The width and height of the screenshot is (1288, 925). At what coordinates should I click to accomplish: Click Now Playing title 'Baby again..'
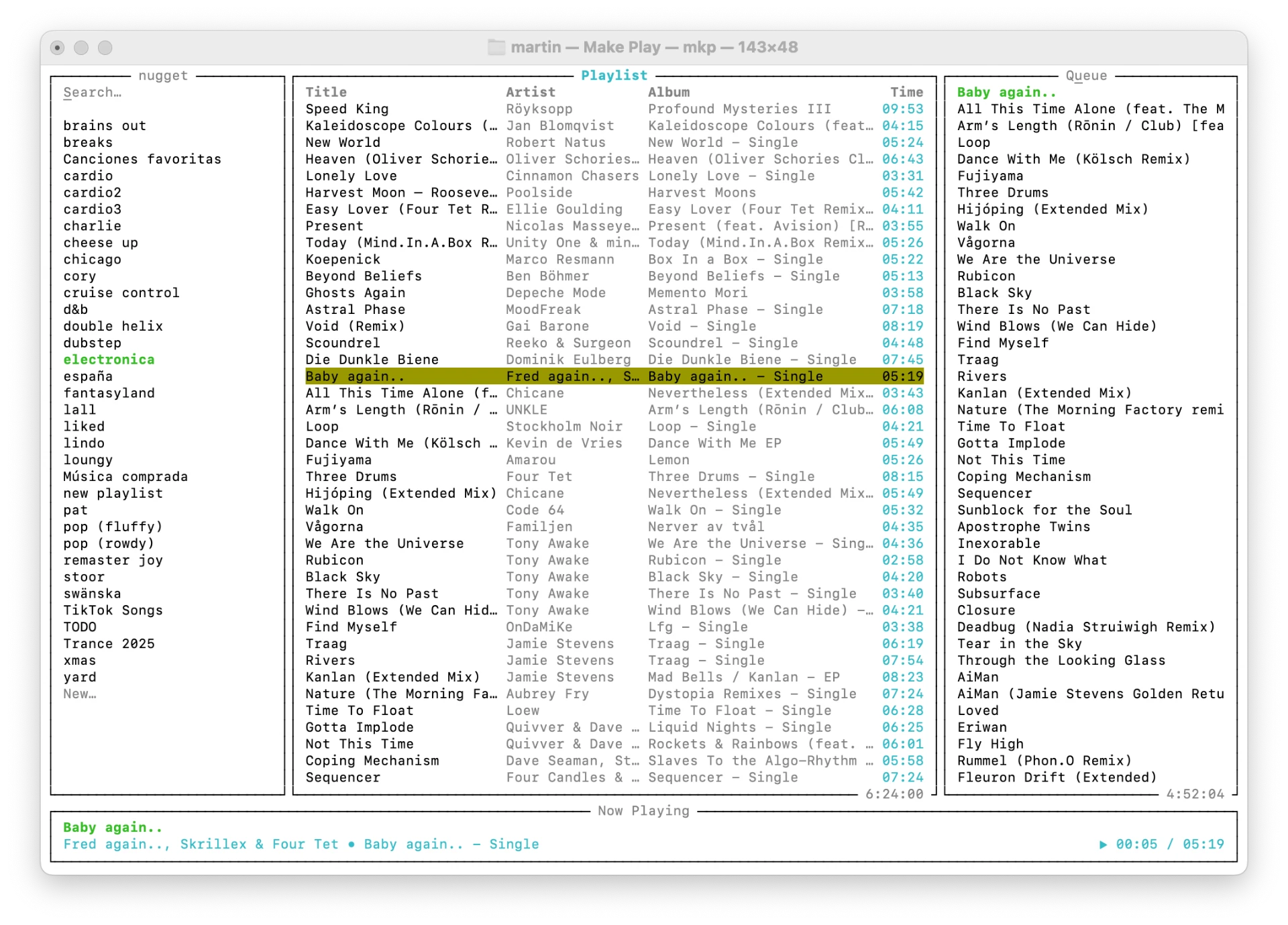tap(113, 828)
